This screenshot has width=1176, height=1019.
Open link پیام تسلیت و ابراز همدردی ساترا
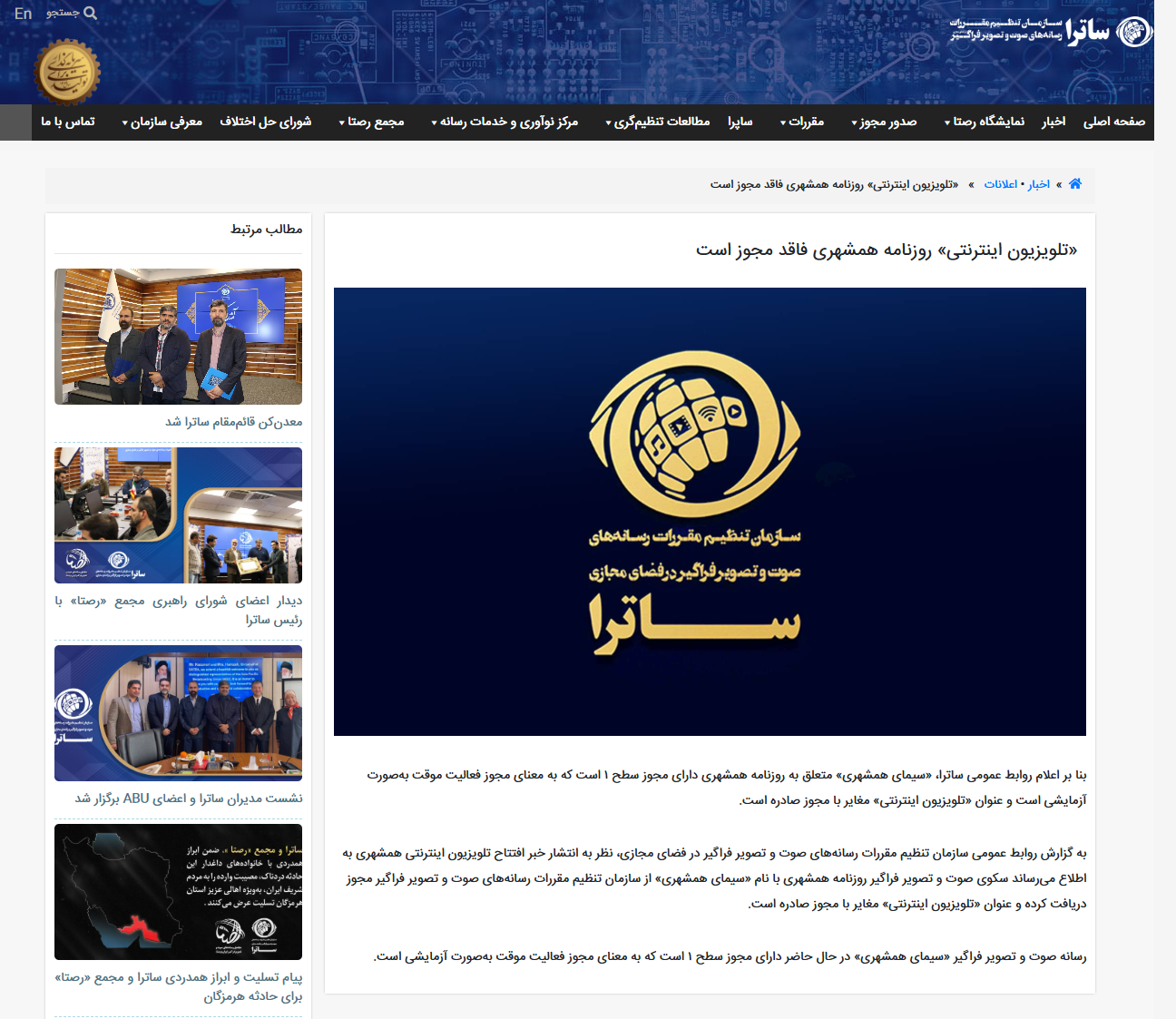[x=179, y=986]
